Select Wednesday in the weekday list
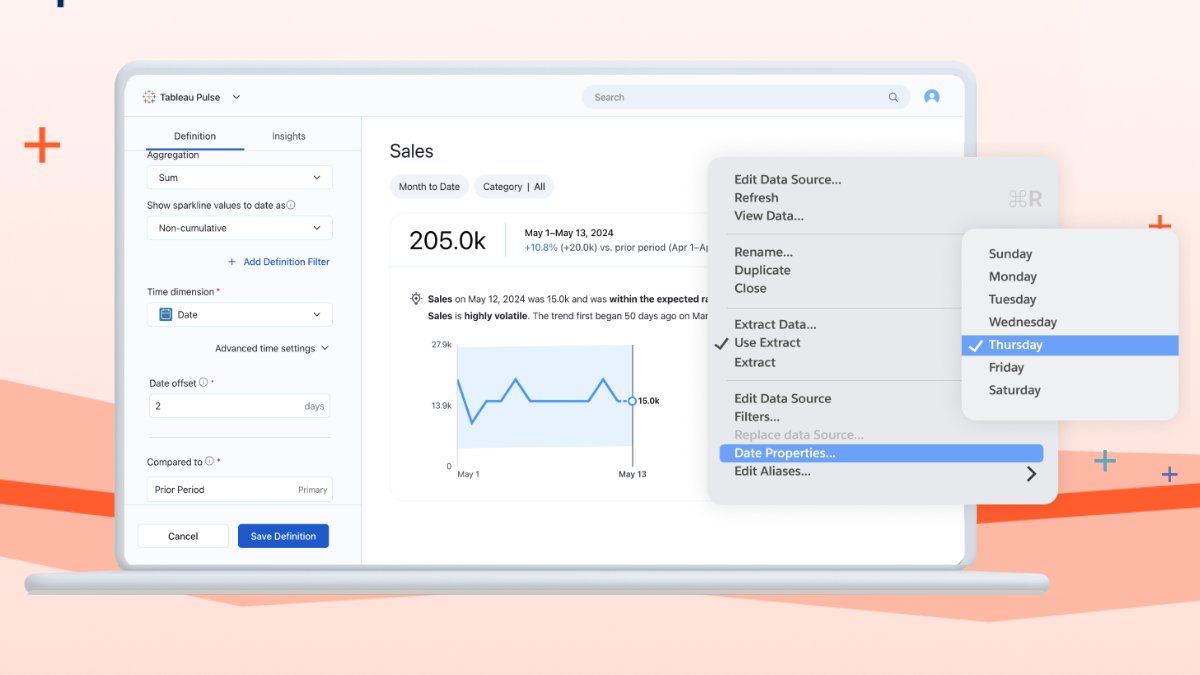 tap(1022, 322)
